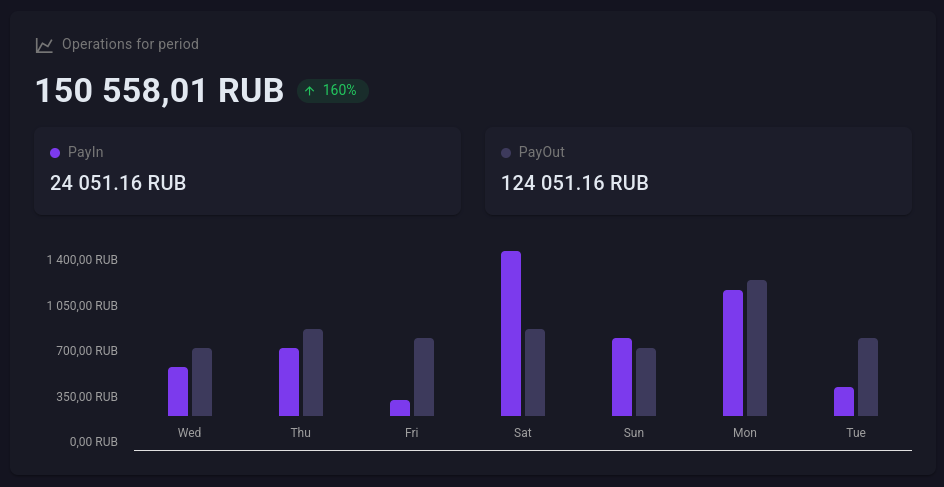This screenshot has height=487, width=944.
Task: Click the 160% growth badge
Action: tap(333, 91)
